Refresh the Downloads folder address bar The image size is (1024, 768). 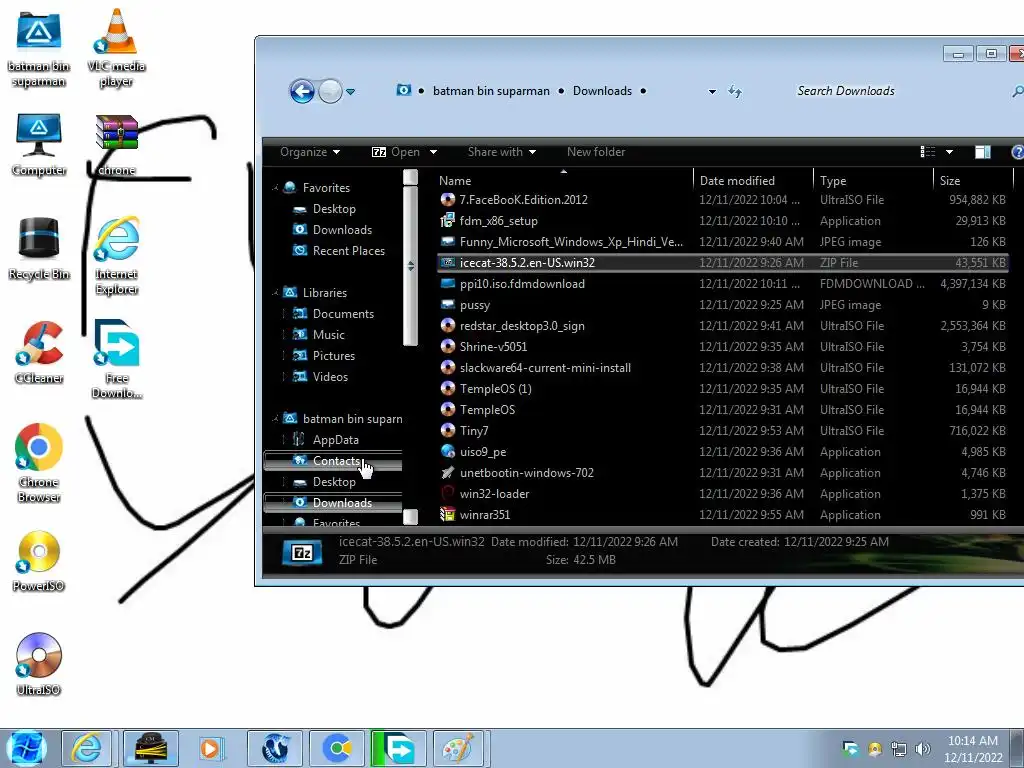tap(735, 91)
